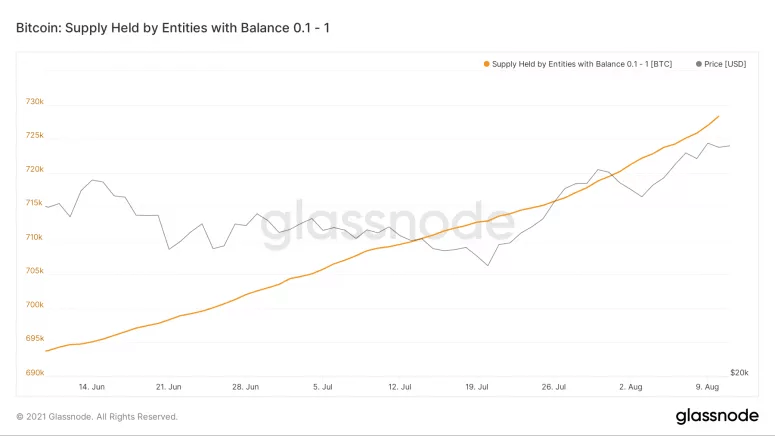Click the 690k y-axis label
Image resolution: width=775 pixels, height=436 pixels.
34,373
